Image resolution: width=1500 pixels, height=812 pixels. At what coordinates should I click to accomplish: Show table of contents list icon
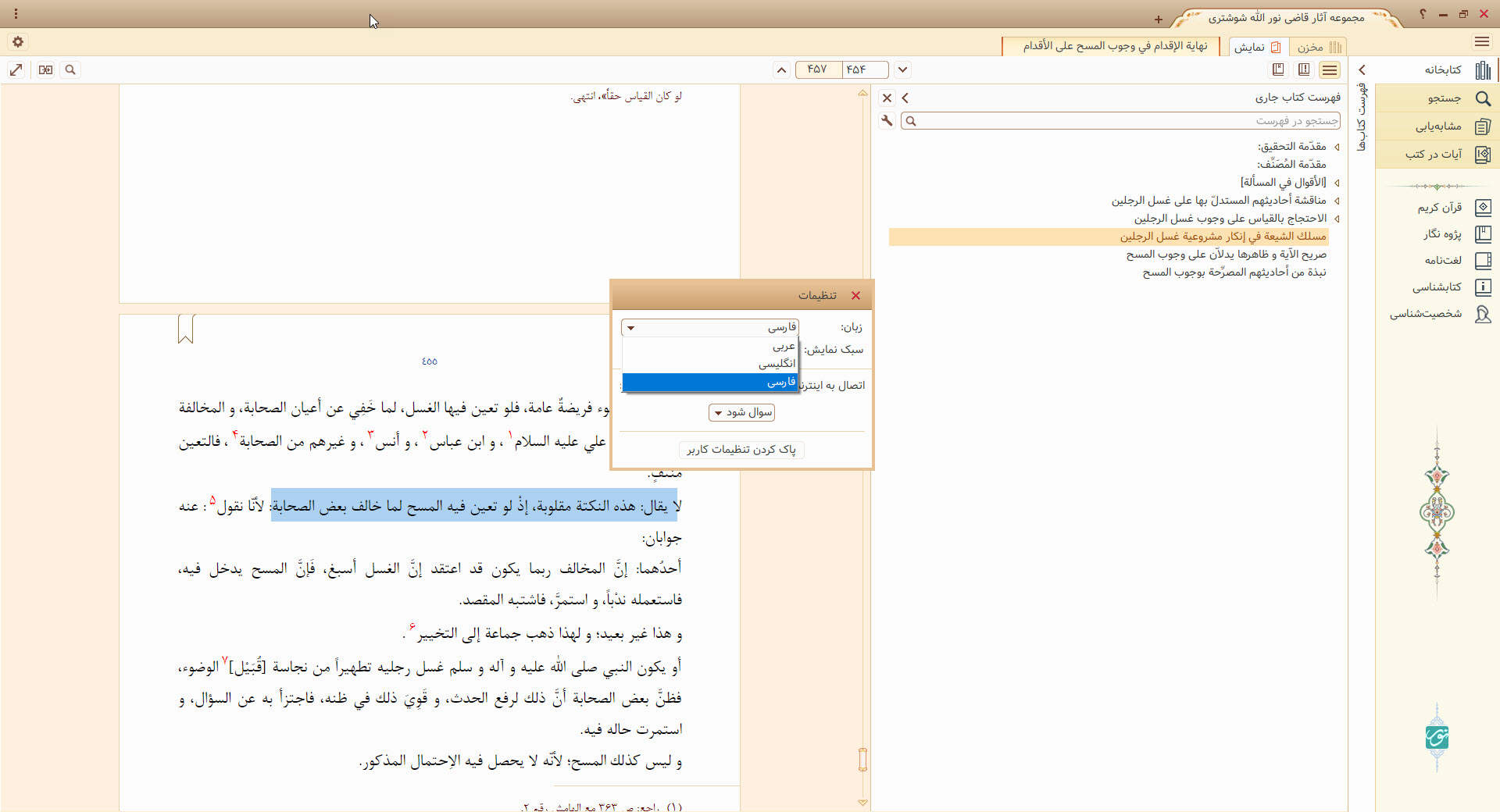(1329, 69)
